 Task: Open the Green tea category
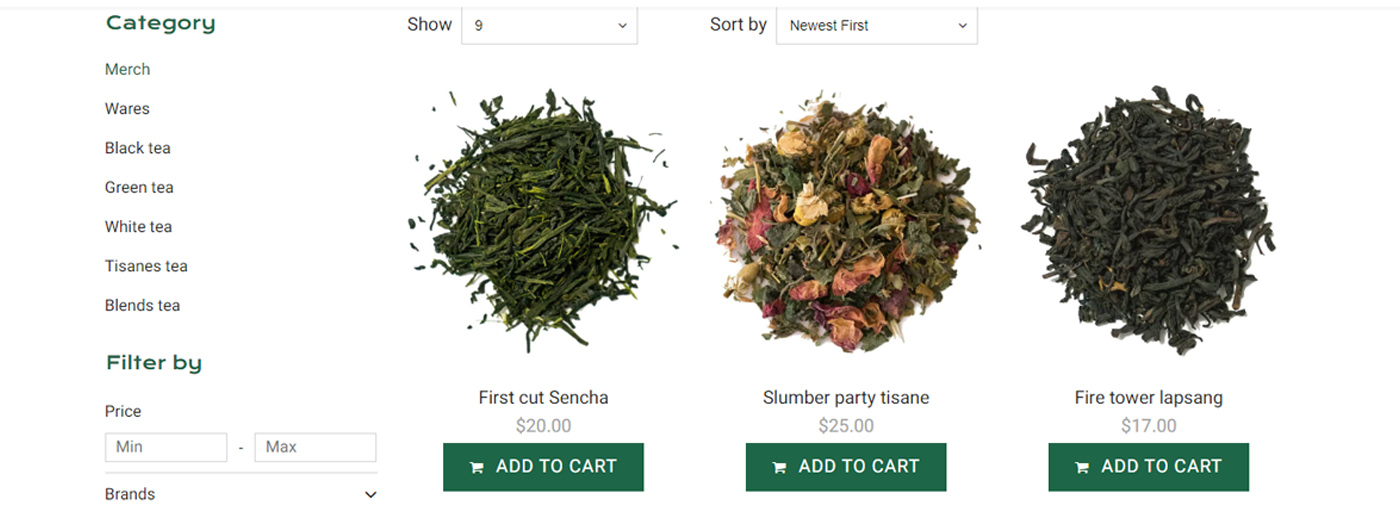139,187
